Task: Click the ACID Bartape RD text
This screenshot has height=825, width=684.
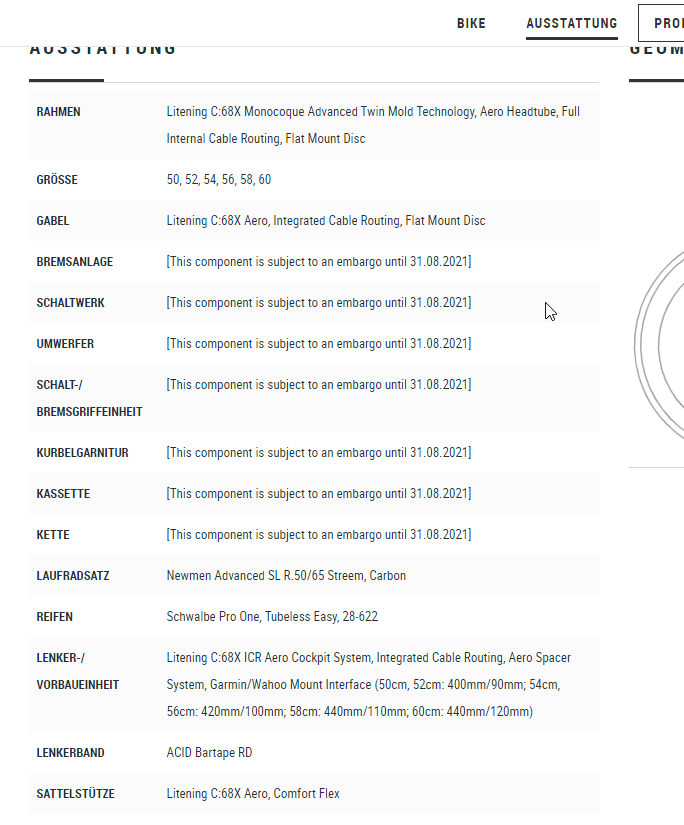Action: [x=209, y=753]
